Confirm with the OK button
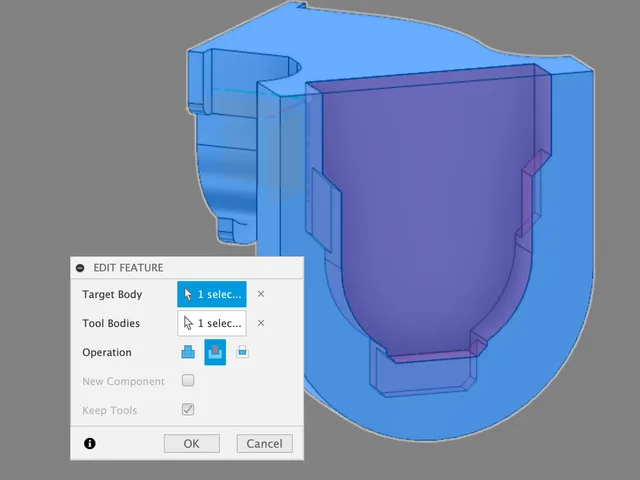 point(191,443)
